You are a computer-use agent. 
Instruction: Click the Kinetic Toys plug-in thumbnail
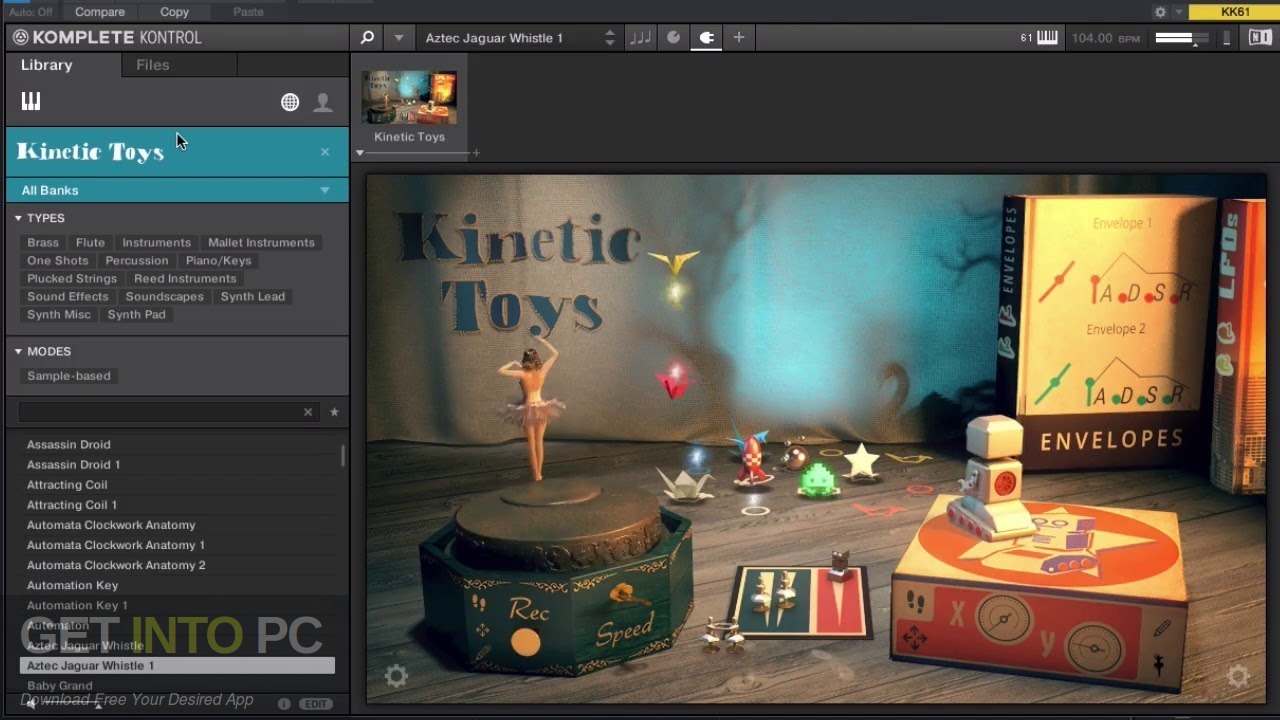(x=409, y=98)
